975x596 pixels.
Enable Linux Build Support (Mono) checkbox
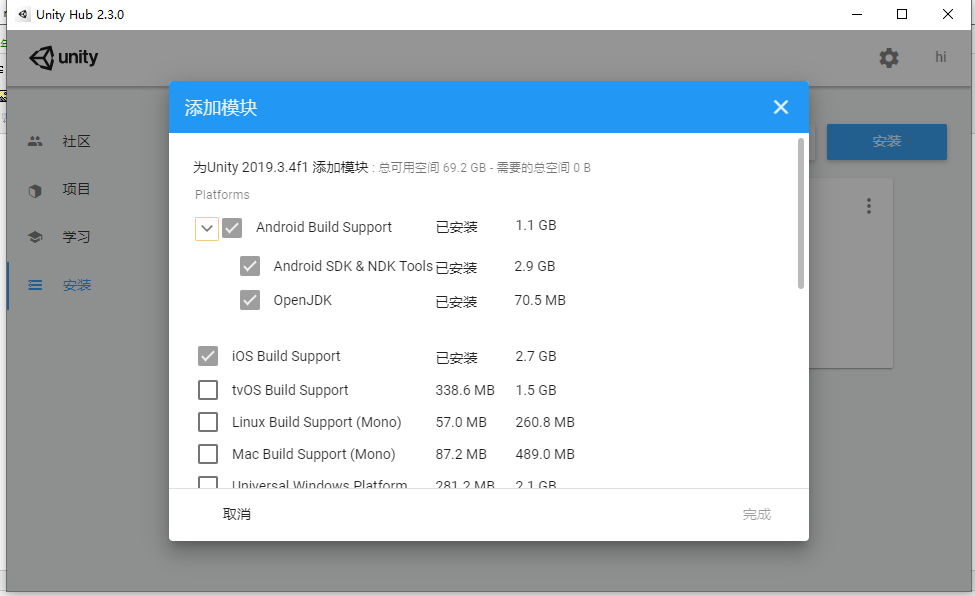point(208,422)
